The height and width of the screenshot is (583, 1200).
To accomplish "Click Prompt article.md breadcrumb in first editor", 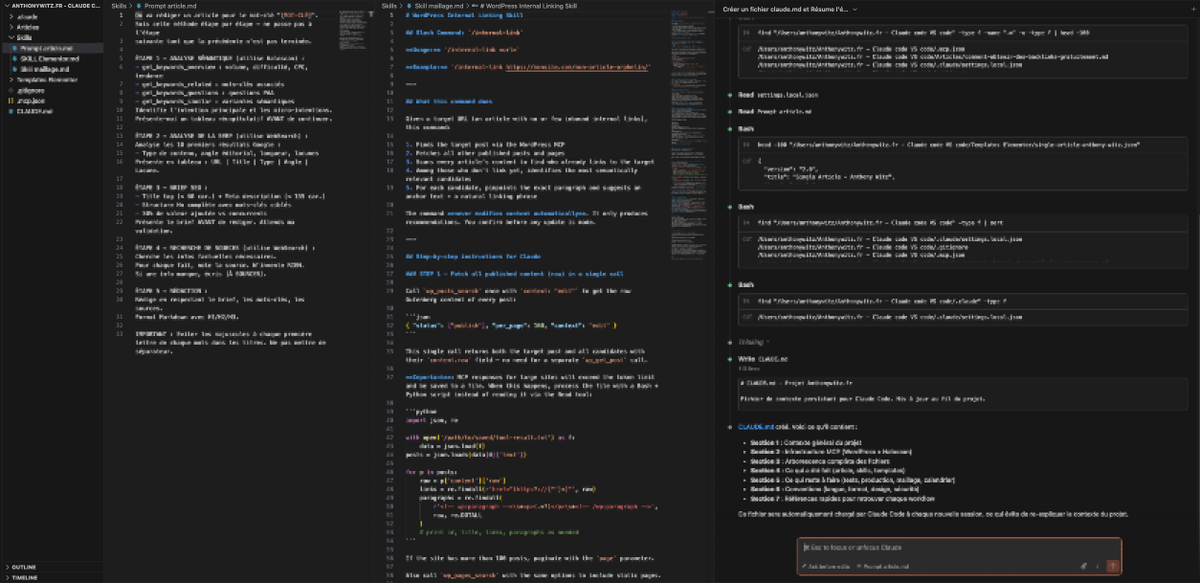I will coord(169,5).
